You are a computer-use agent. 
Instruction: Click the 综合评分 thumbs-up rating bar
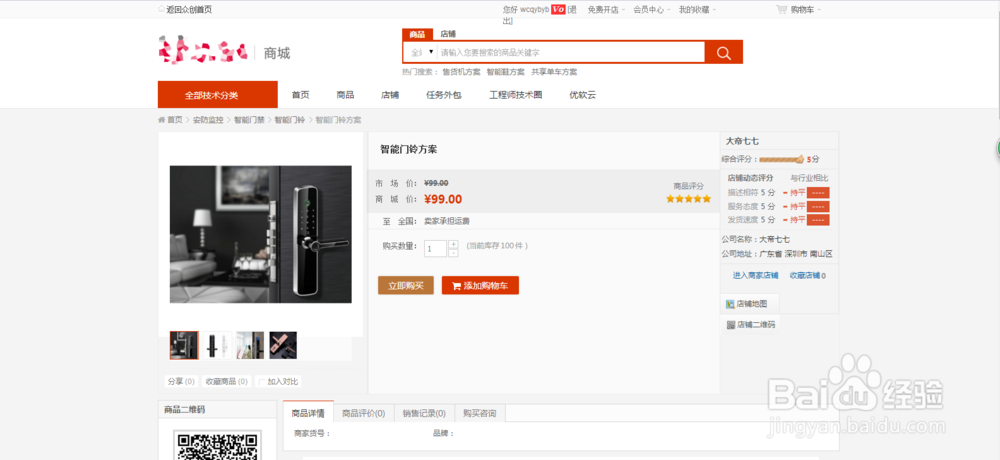click(781, 159)
